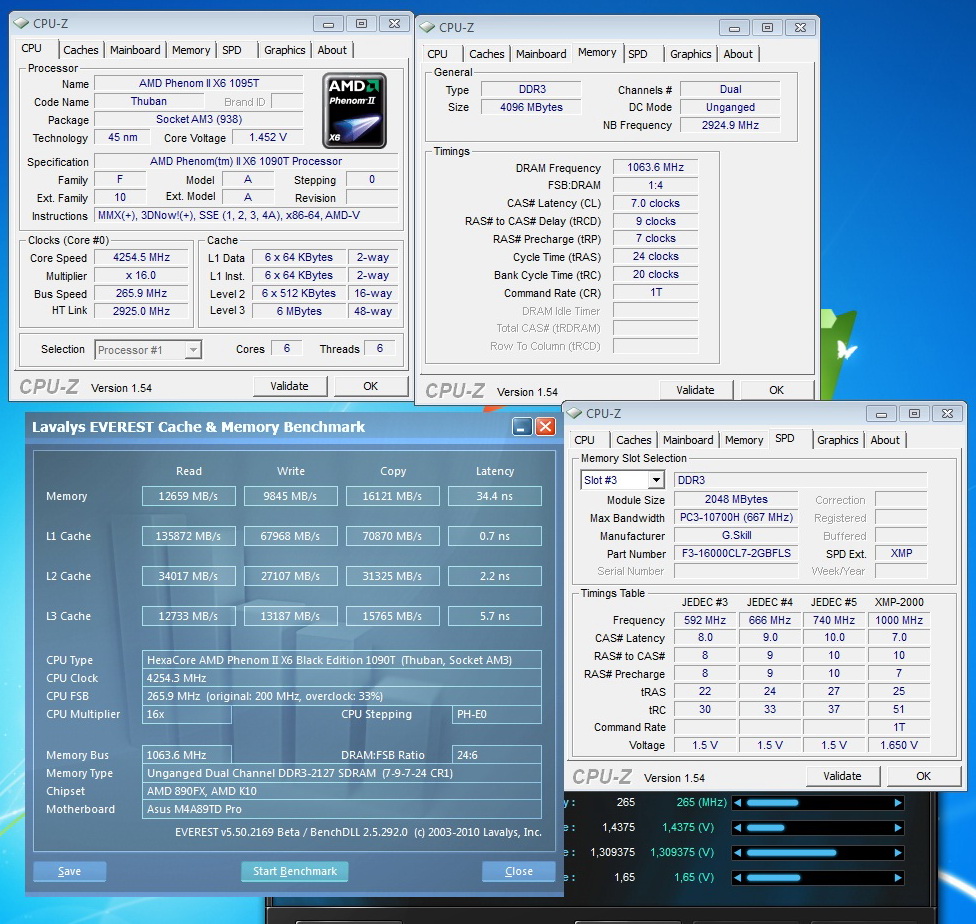Click right arrow of the 1,4375 V slider
The image size is (976, 924).
click(898, 827)
